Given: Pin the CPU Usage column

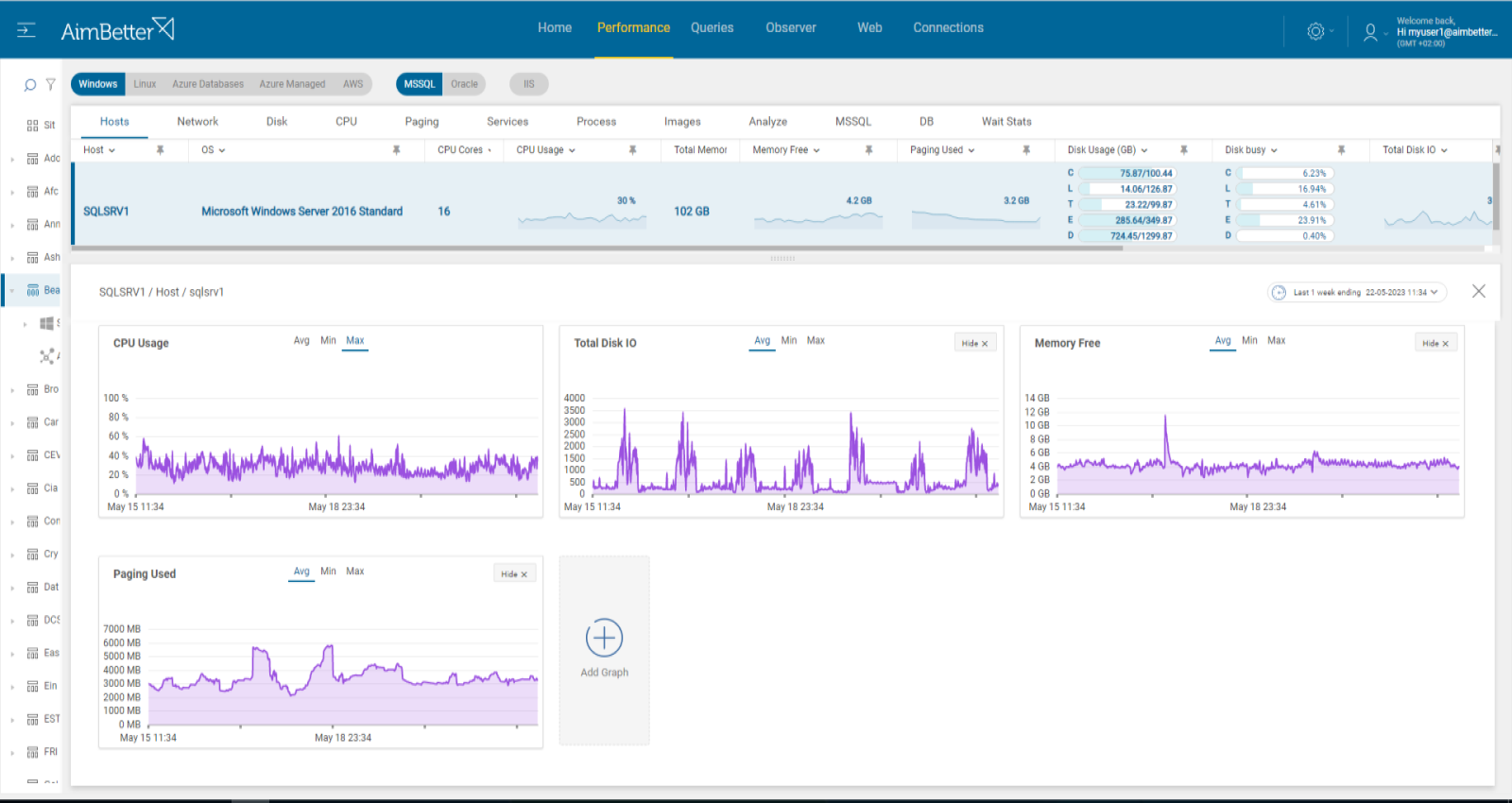Looking at the screenshot, I should (x=633, y=150).
